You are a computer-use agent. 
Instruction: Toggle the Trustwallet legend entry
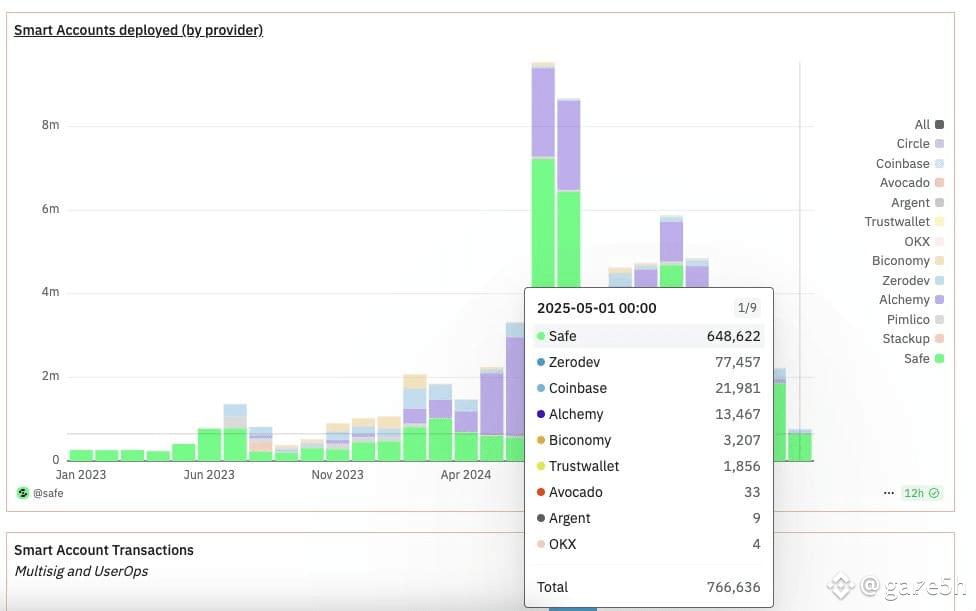[x=904, y=222]
